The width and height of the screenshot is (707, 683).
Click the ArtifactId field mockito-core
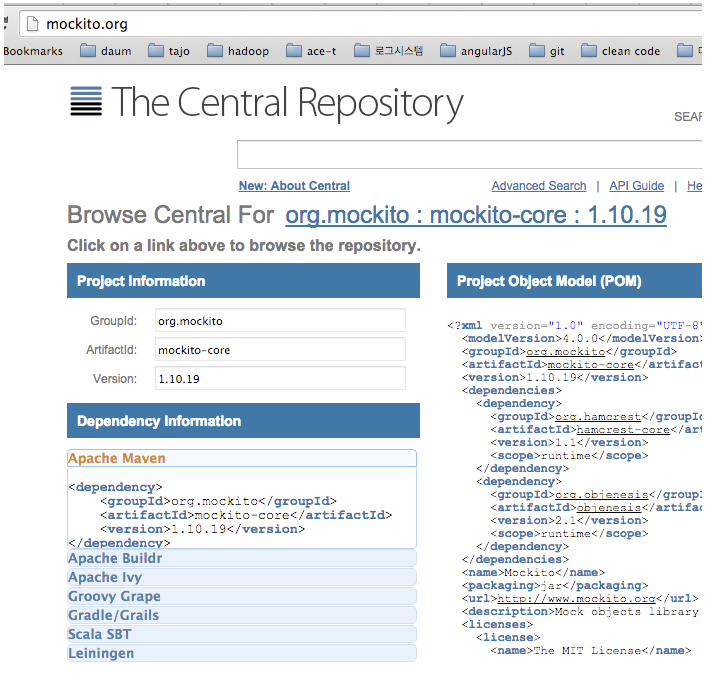[280, 349]
